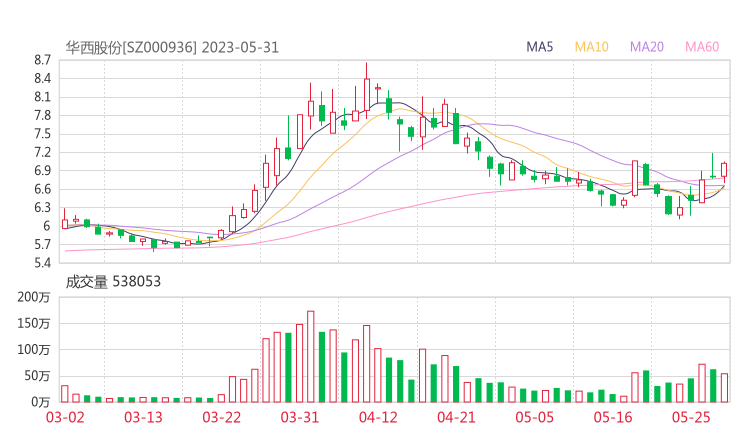
Task: Click the MA60 legend label
Action: coord(702,47)
